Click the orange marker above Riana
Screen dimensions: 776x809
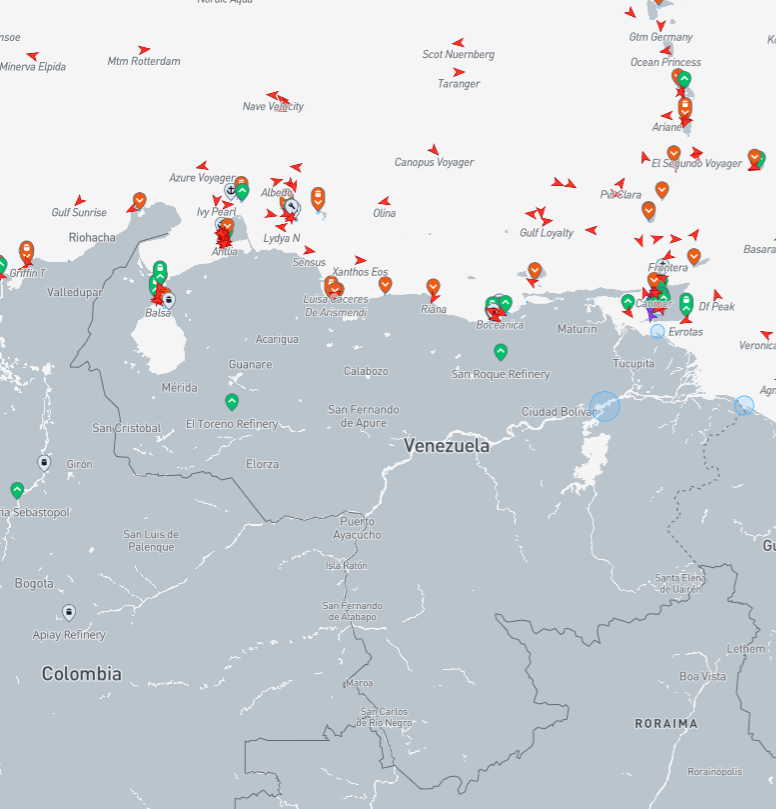433,286
